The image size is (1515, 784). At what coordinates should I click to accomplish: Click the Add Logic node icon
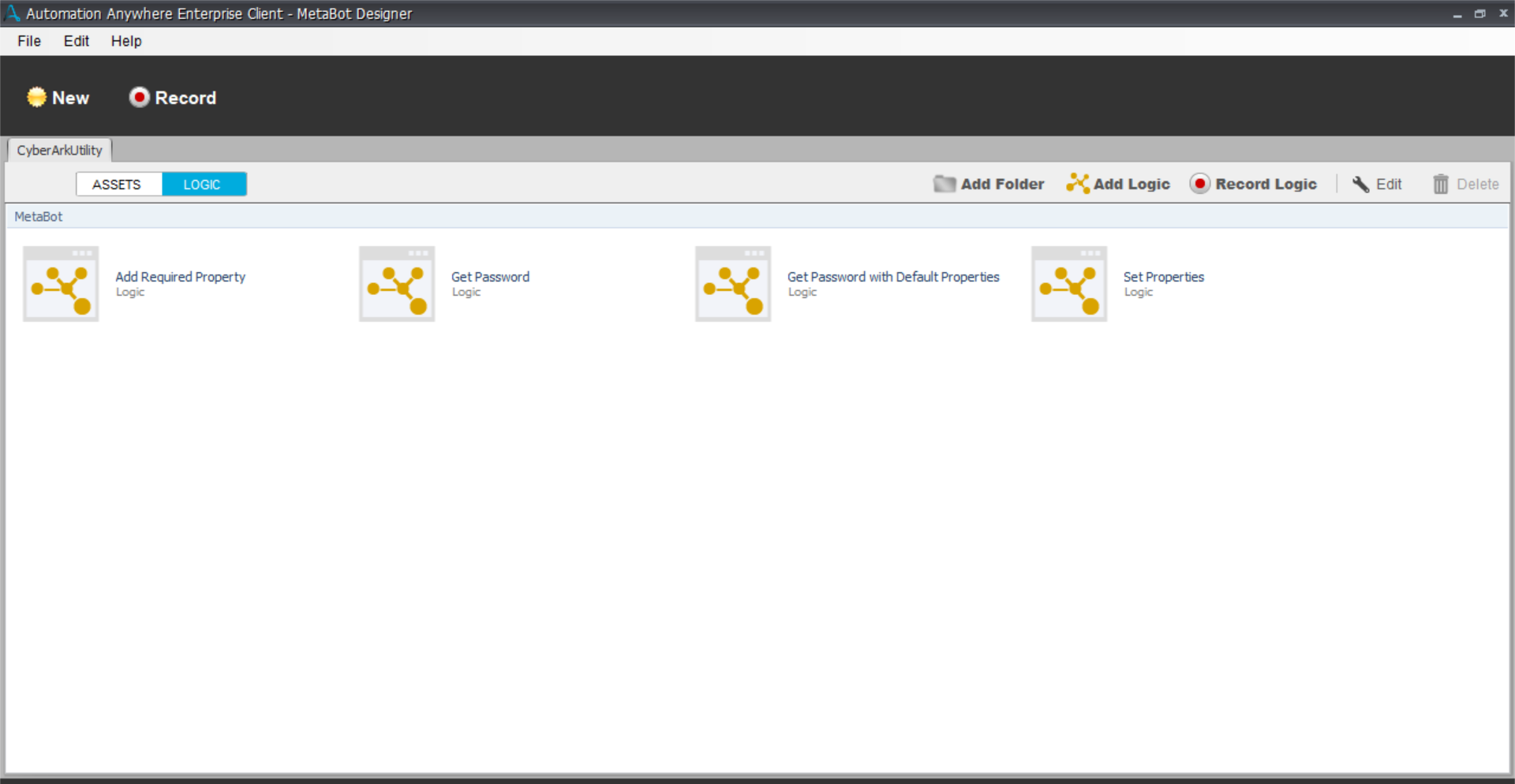coord(1078,184)
